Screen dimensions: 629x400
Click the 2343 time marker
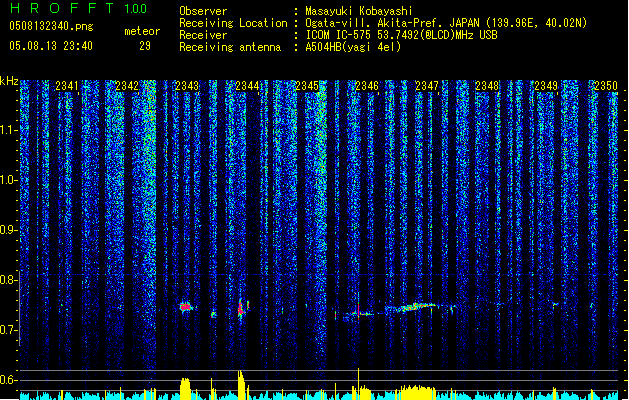[x=187, y=85]
